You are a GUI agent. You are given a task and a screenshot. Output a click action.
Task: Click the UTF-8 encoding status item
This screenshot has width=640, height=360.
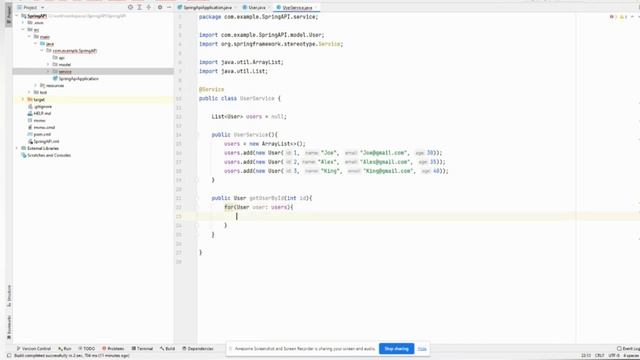(x=614, y=356)
